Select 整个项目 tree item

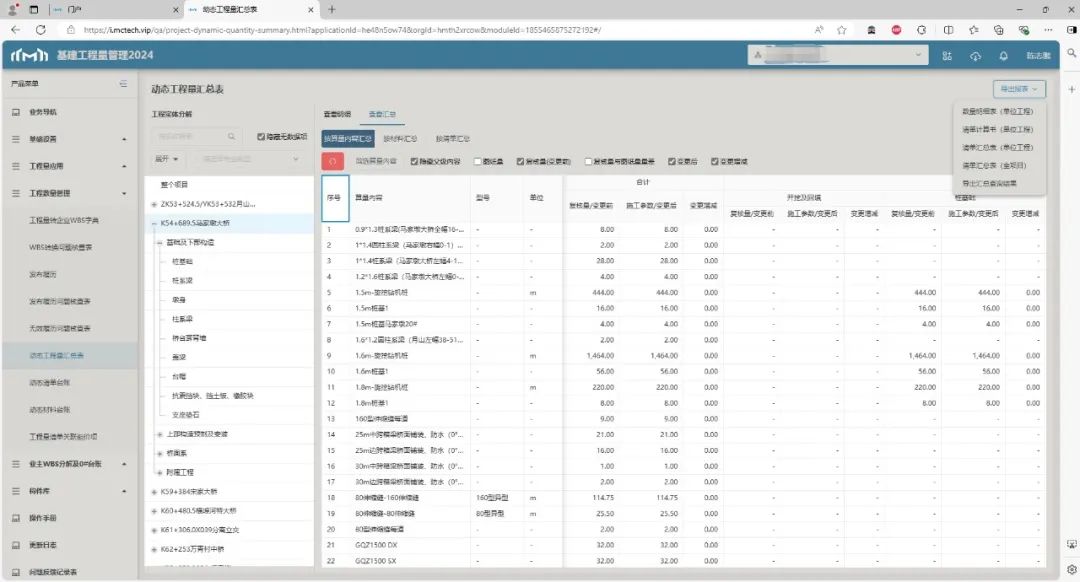coord(174,185)
